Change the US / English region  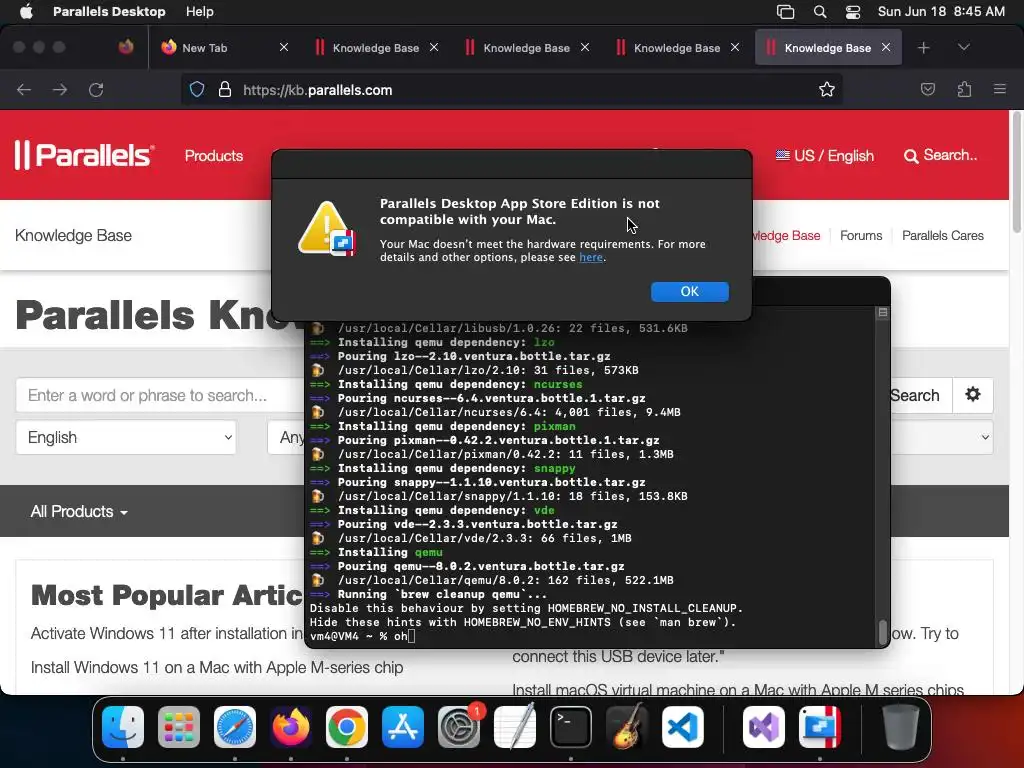point(824,155)
